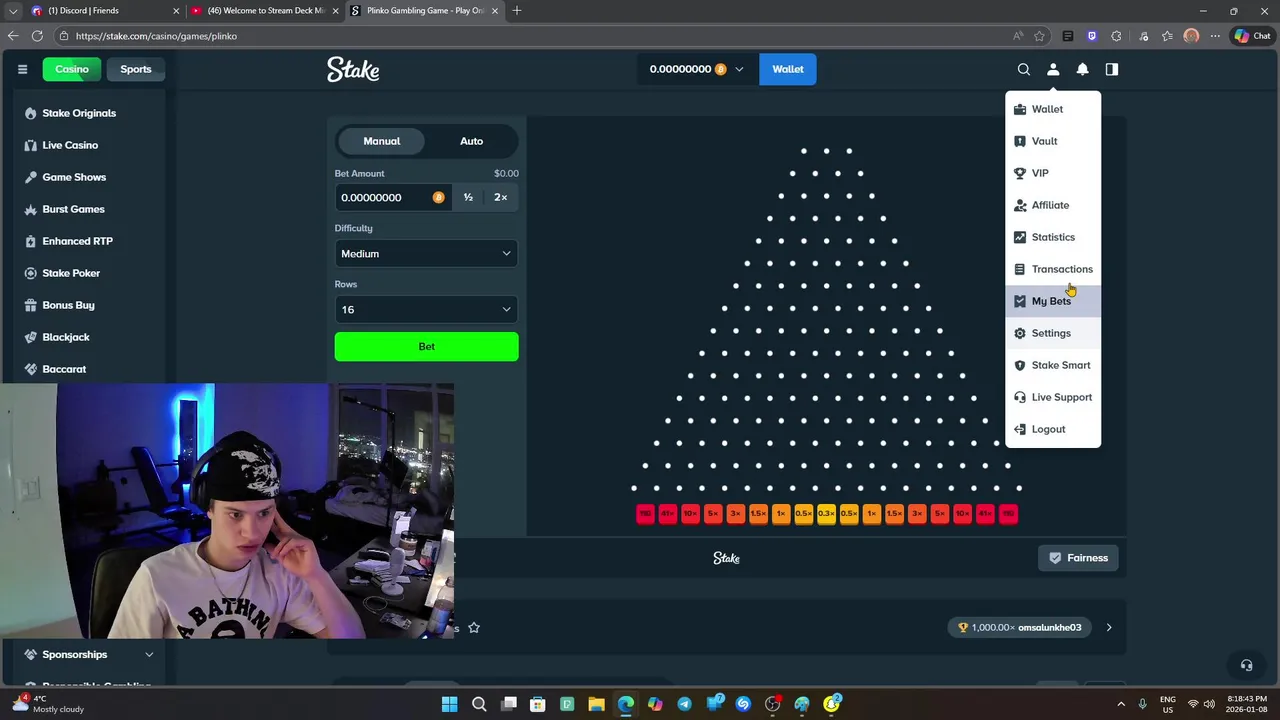The width and height of the screenshot is (1280, 720).
Task: Click the bitcoin icon in Bet Amount
Action: click(x=438, y=197)
